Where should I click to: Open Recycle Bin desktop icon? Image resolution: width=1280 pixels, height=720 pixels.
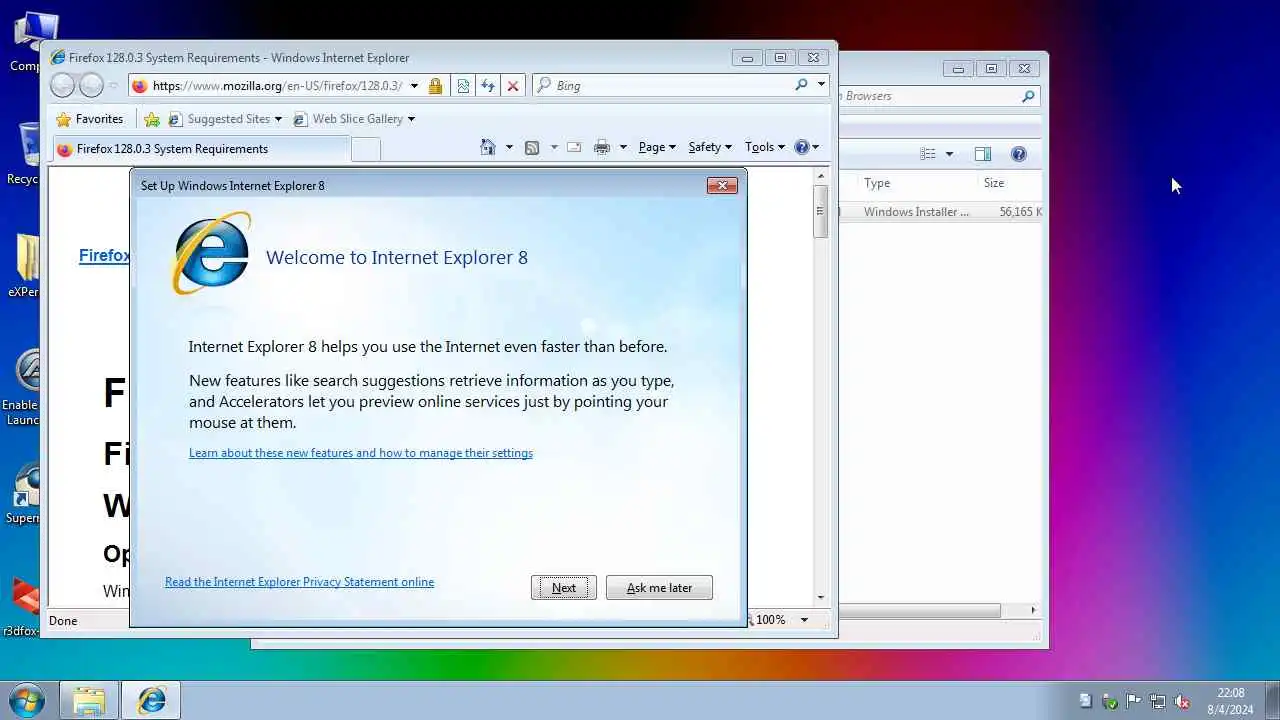tap(25, 153)
